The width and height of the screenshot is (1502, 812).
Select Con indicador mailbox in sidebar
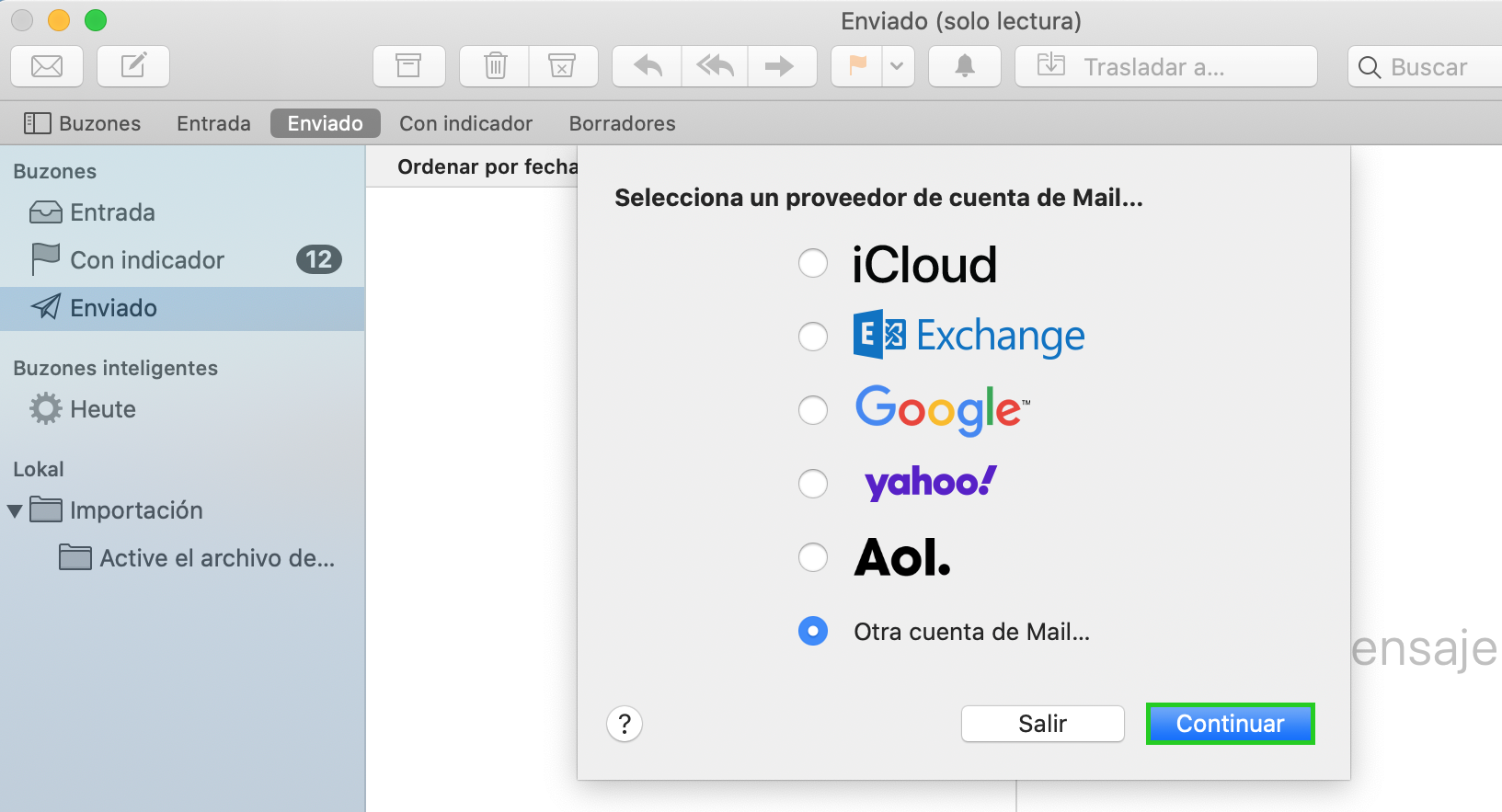[182, 260]
